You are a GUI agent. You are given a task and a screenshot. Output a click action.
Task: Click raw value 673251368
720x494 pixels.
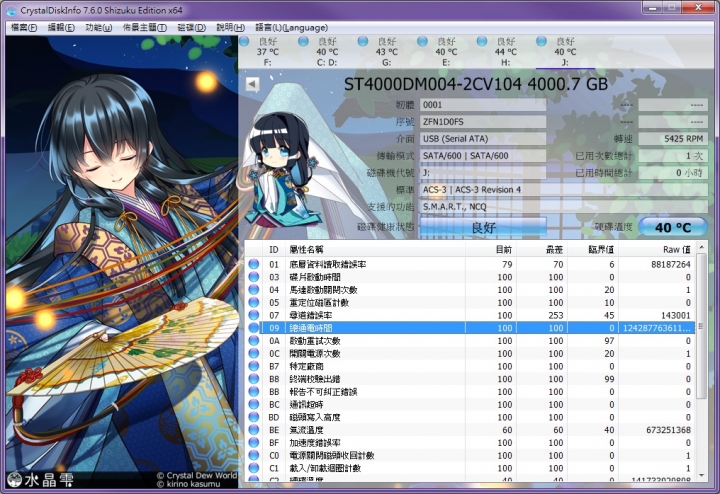point(668,430)
